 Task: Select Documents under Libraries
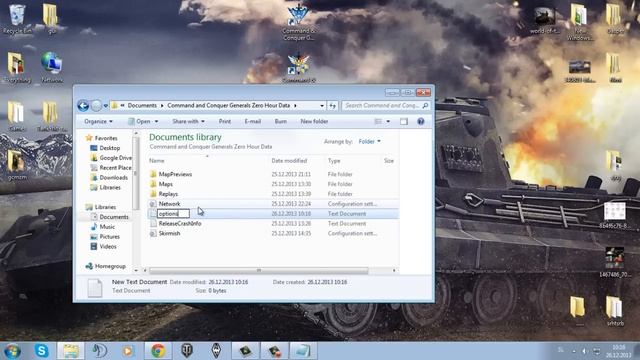click(114, 217)
